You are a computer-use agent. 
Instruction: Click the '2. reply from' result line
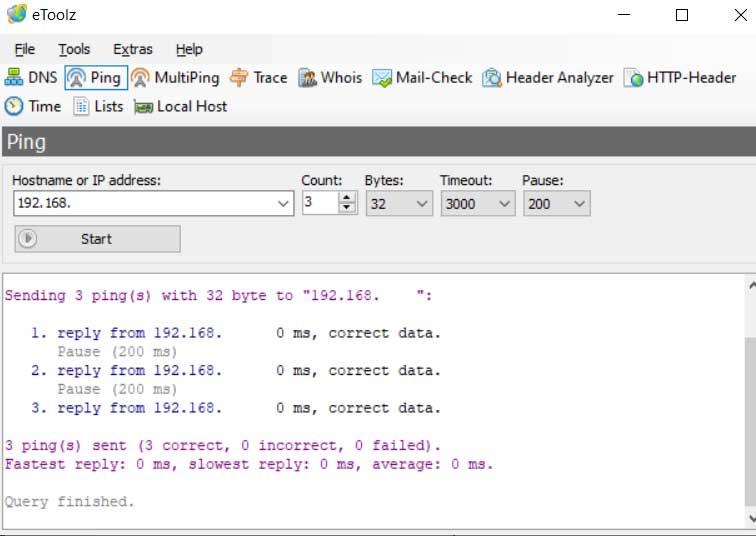click(x=236, y=371)
